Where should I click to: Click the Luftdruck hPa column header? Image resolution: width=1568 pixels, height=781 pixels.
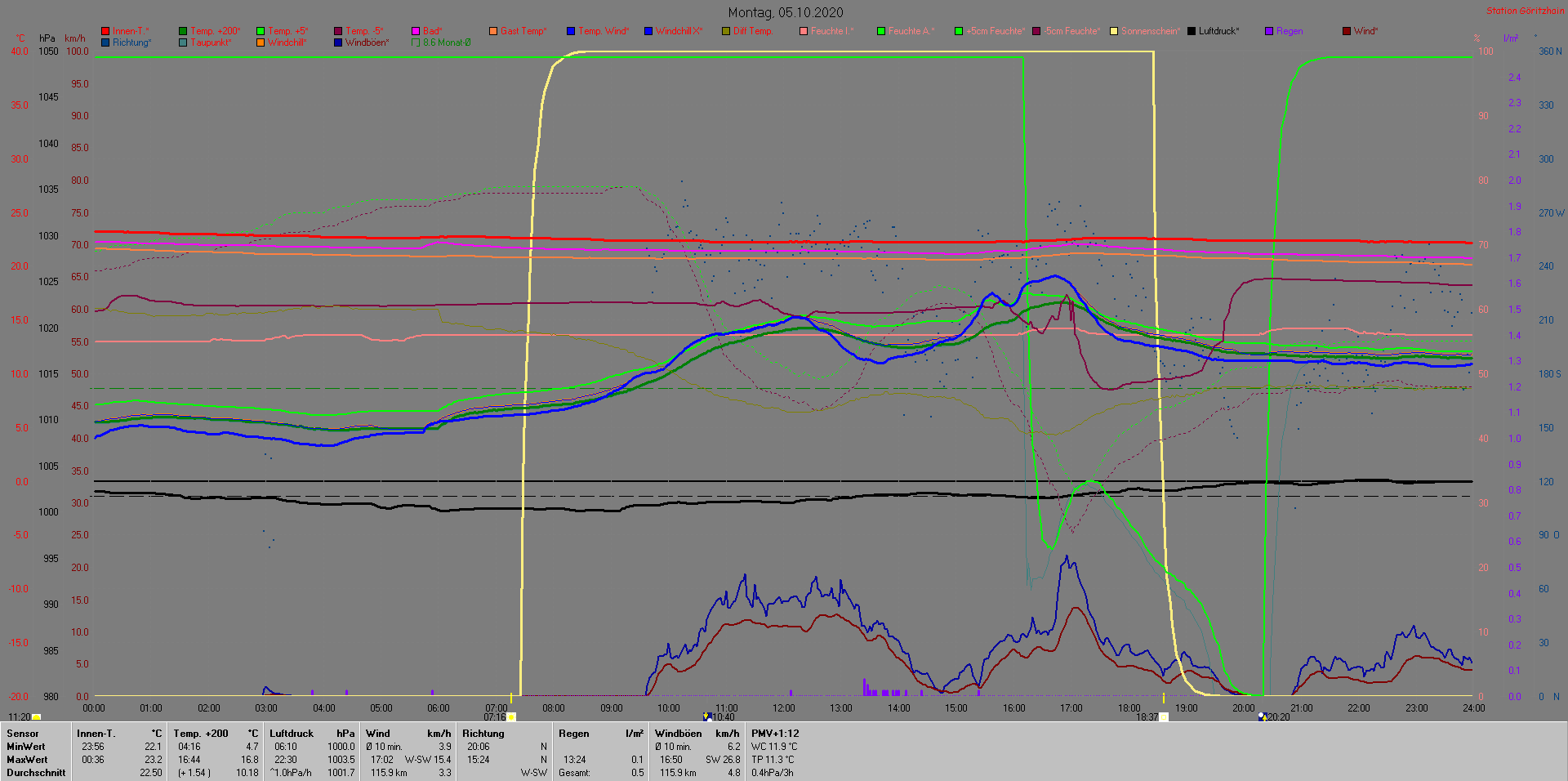click(x=312, y=734)
